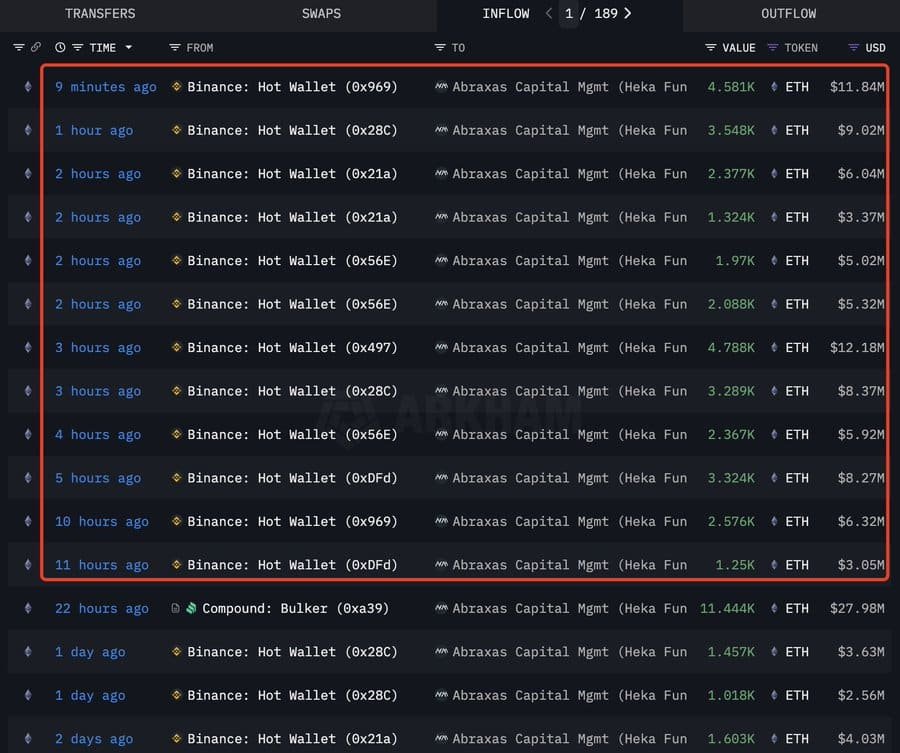Screen dimensions: 900x753
Task: Click Compound logo in Bulker row
Action: tap(192, 608)
